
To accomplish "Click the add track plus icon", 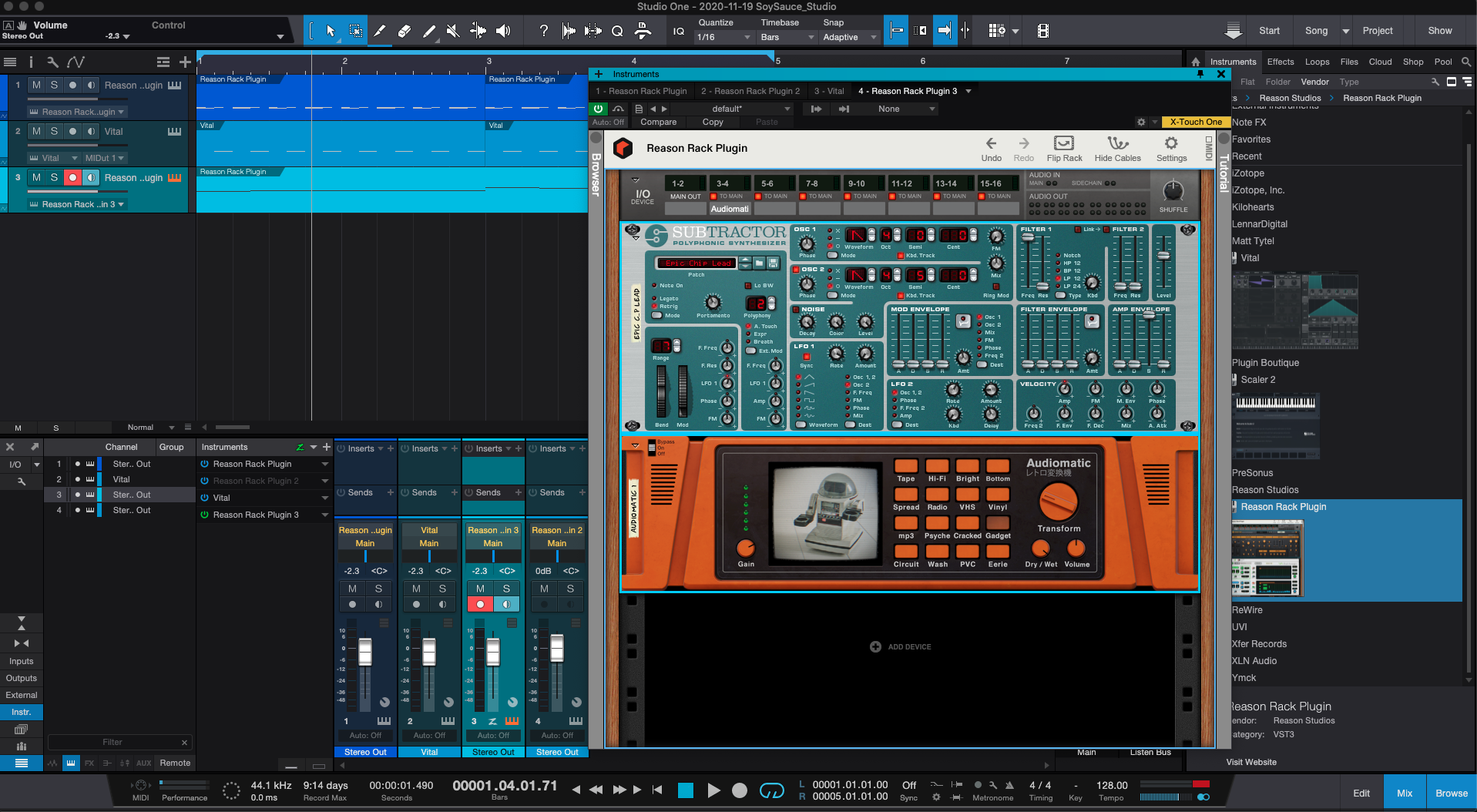I will click(185, 62).
